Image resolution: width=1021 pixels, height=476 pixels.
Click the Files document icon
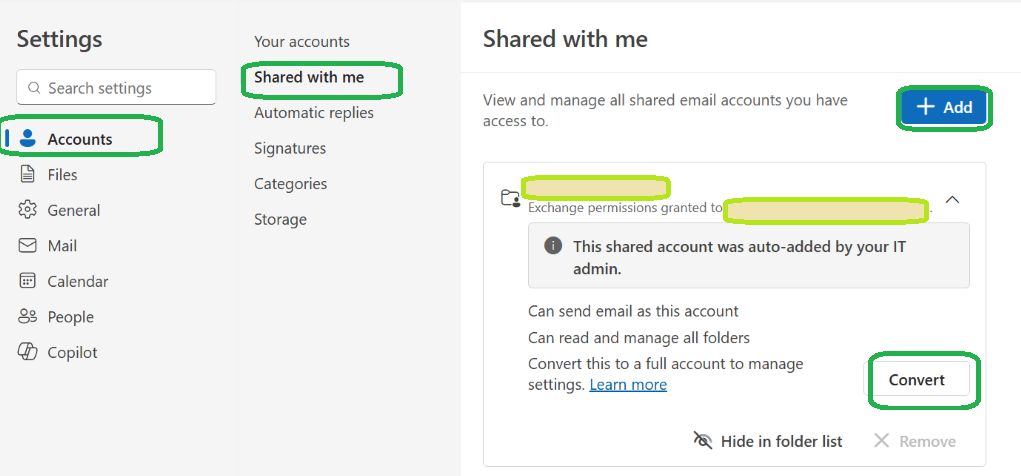(x=27, y=175)
